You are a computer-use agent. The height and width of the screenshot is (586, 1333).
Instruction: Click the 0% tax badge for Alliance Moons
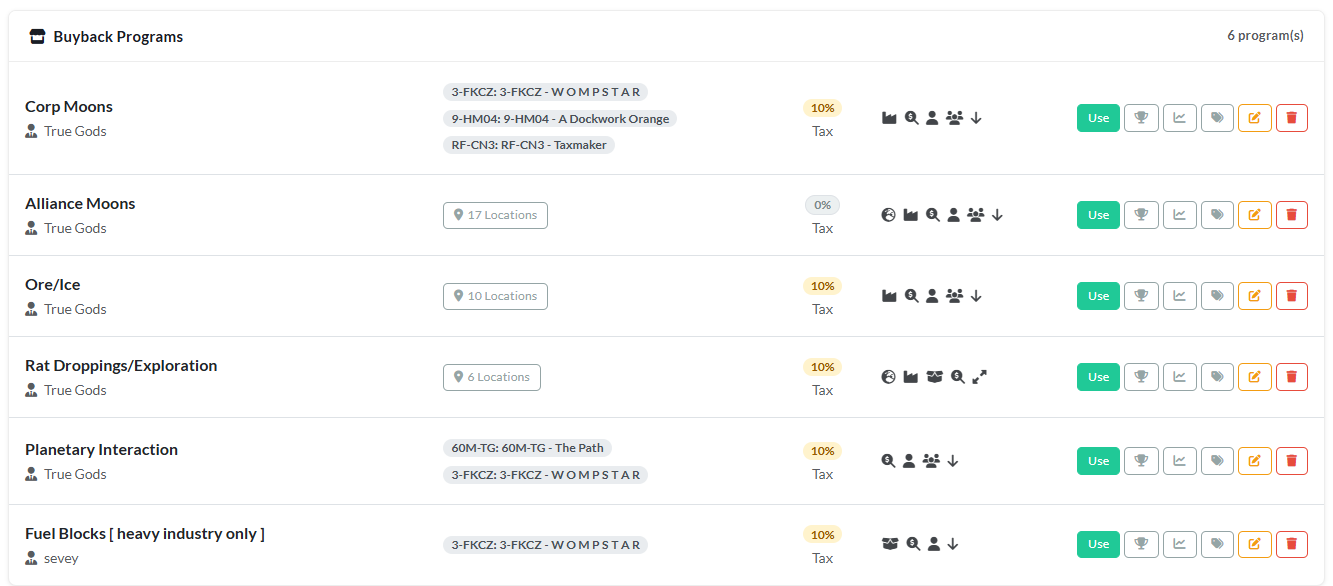(822, 204)
